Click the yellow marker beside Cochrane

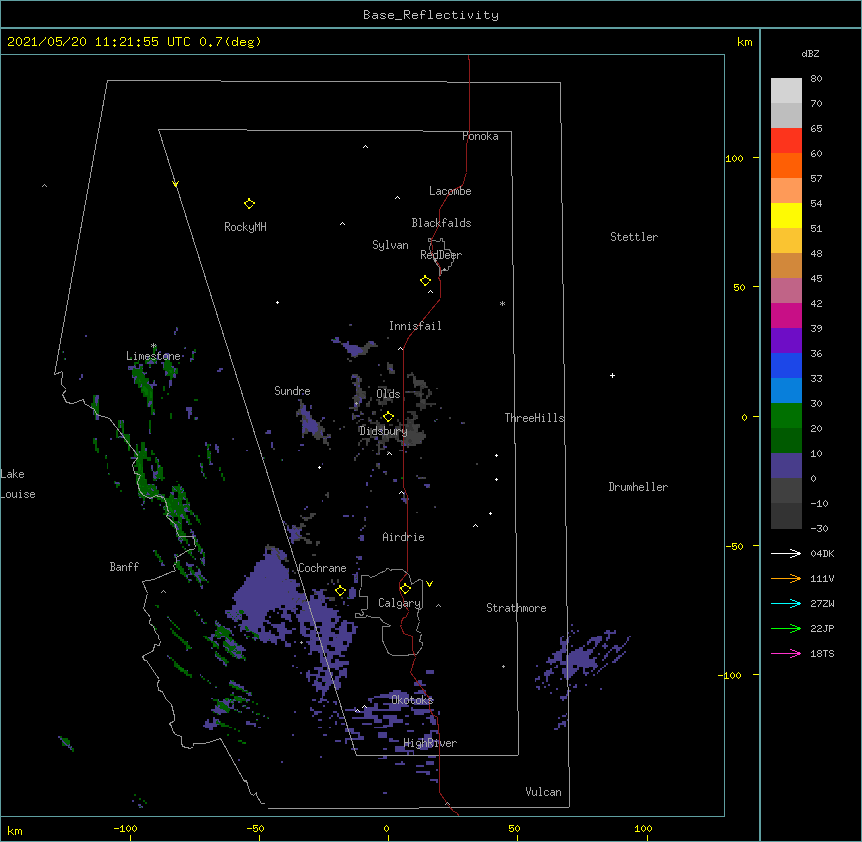click(340, 591)
